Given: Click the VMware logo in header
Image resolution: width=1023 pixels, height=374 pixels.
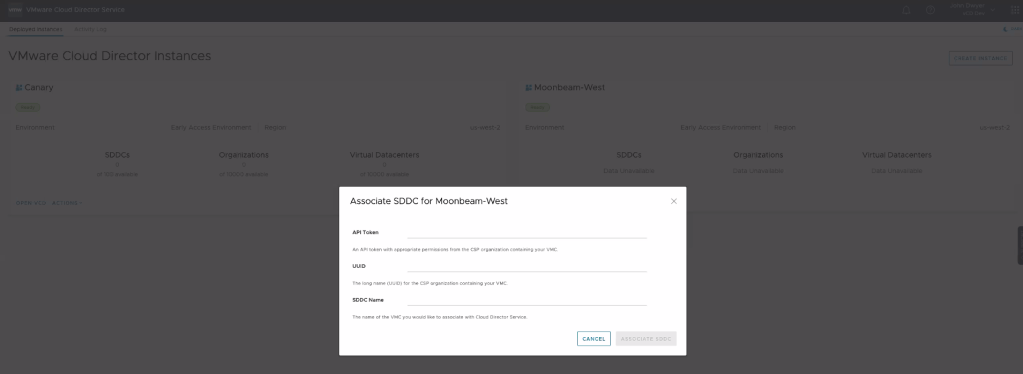Looking at the screenshot, I should click(x=15, y=10).
